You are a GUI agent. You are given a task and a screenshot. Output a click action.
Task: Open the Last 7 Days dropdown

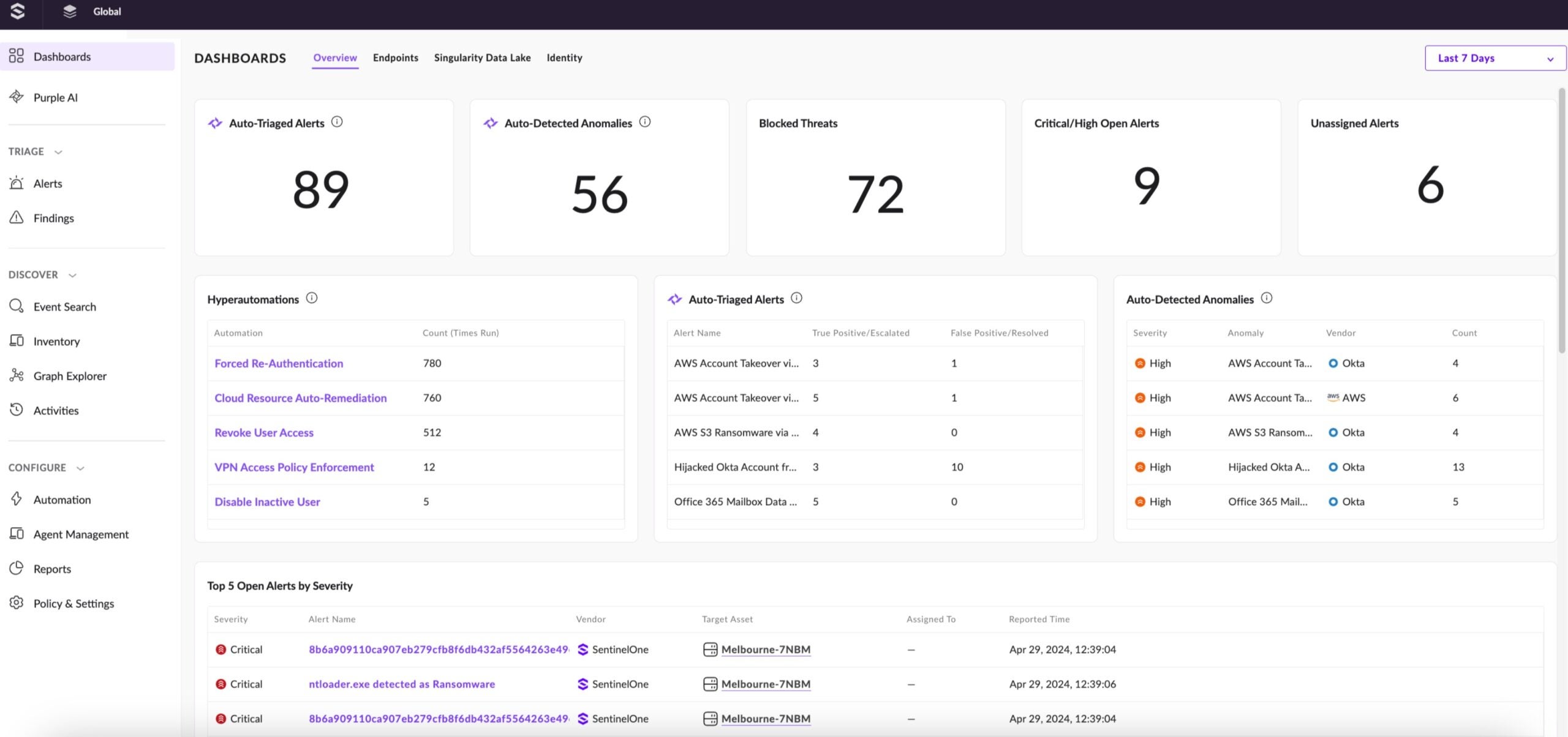click(x=1494, y=58)
